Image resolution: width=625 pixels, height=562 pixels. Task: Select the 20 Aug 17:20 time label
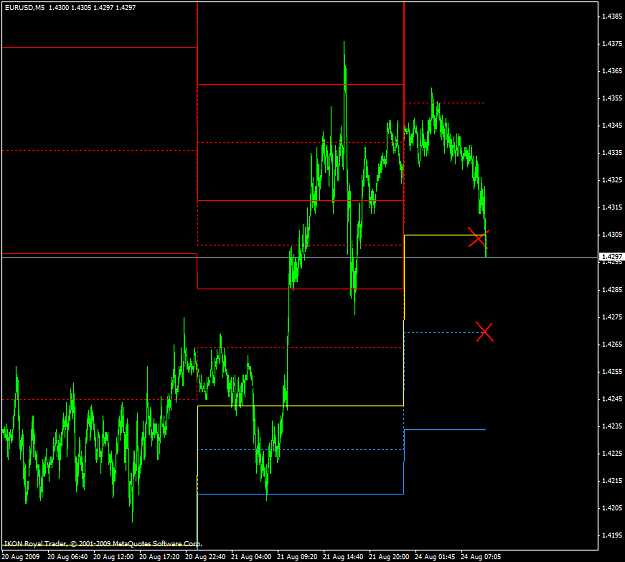[159, 556]
